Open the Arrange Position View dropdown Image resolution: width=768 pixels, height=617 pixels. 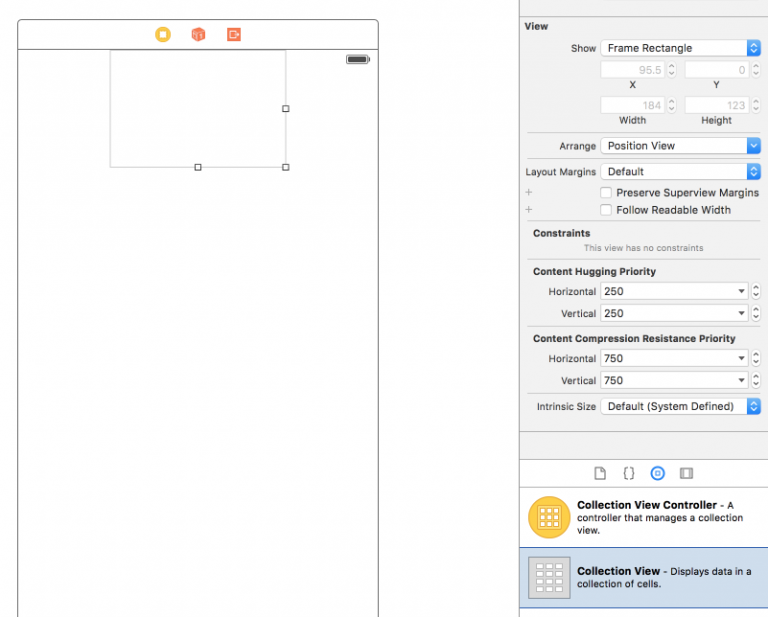680,146
